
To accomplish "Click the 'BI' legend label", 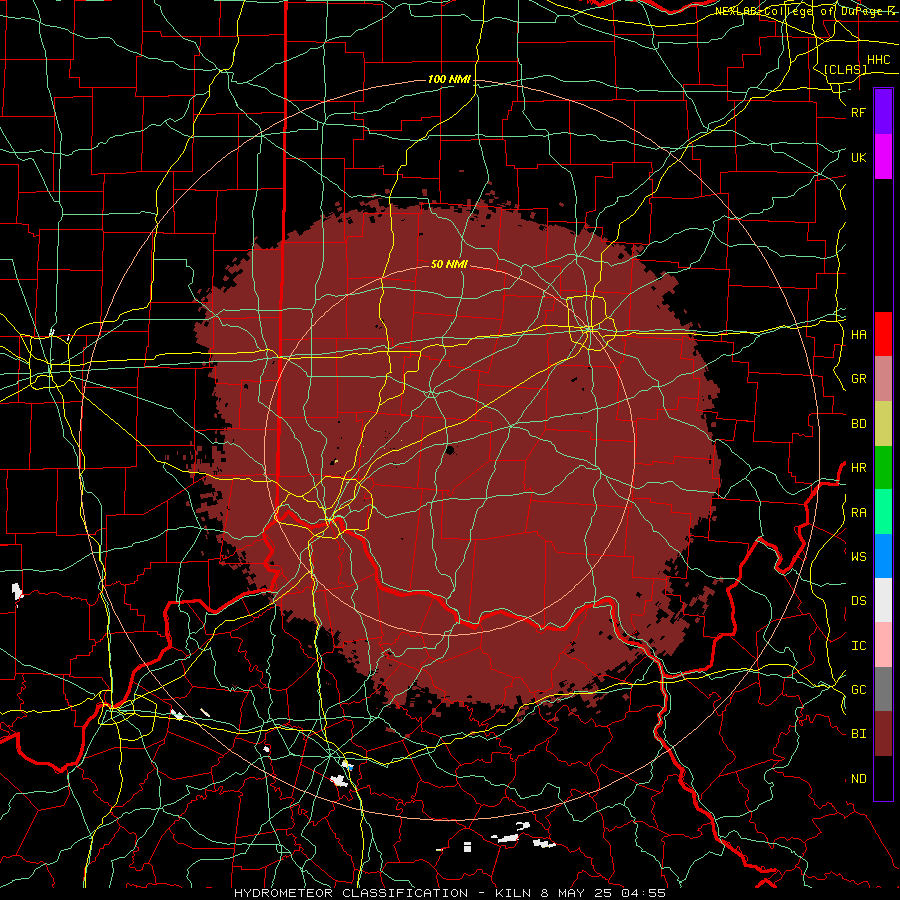I will (858, 734).
